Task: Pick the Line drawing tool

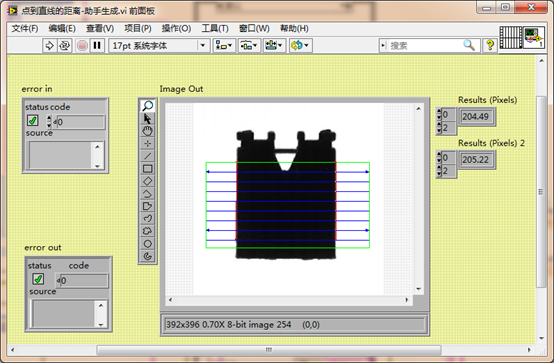Action: pyautogui.click(x=148, y=156)
